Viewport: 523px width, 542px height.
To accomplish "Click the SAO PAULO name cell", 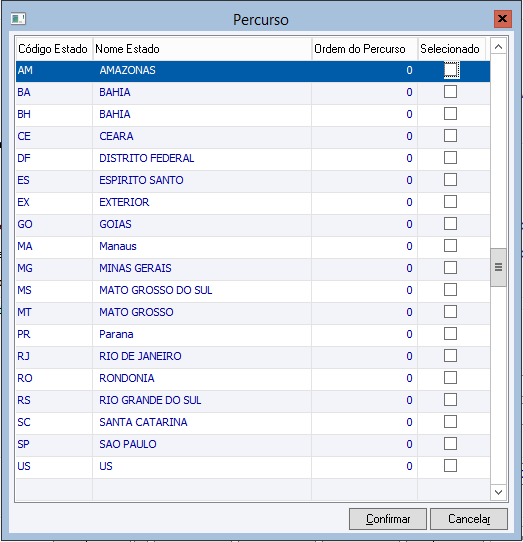I will tap(202, 445).
